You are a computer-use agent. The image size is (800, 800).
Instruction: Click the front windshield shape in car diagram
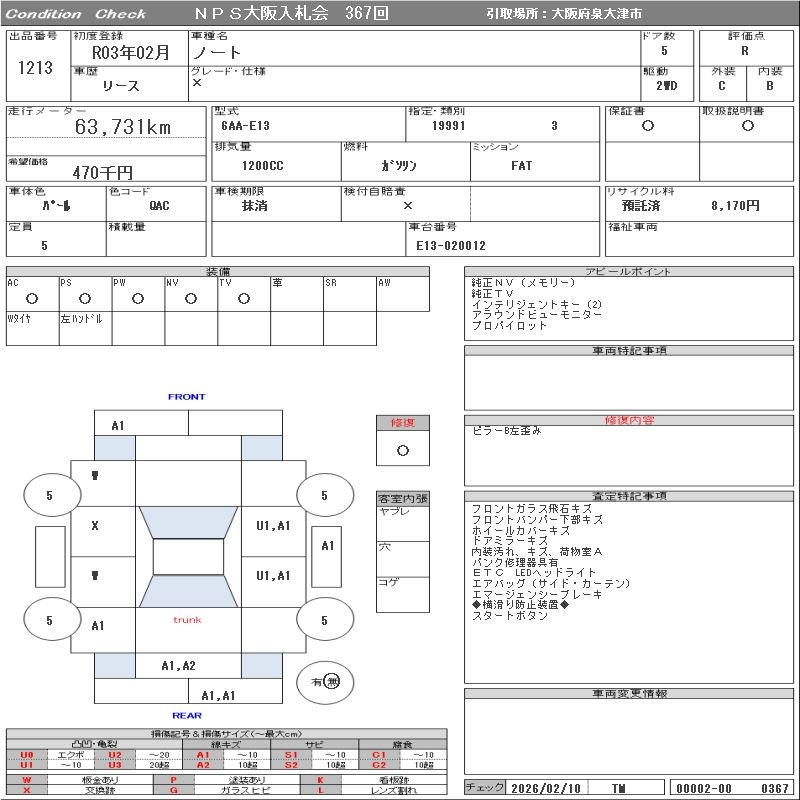click(188, 522)
